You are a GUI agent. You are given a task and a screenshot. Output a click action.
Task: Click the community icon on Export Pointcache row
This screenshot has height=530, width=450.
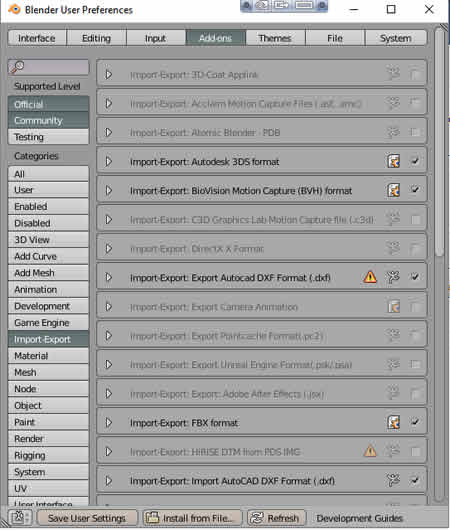click(393, 335)
